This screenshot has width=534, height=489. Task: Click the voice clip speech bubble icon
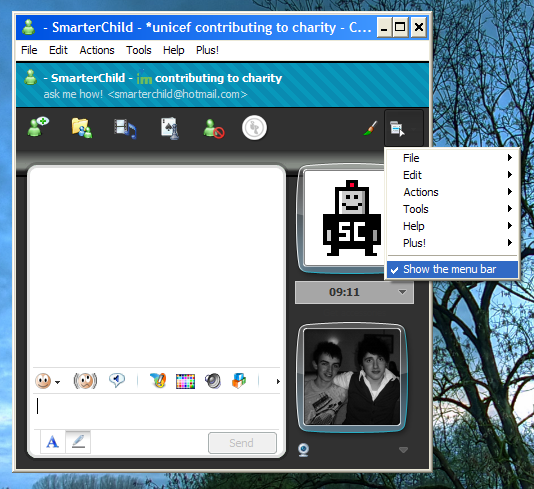click(117, 380)
